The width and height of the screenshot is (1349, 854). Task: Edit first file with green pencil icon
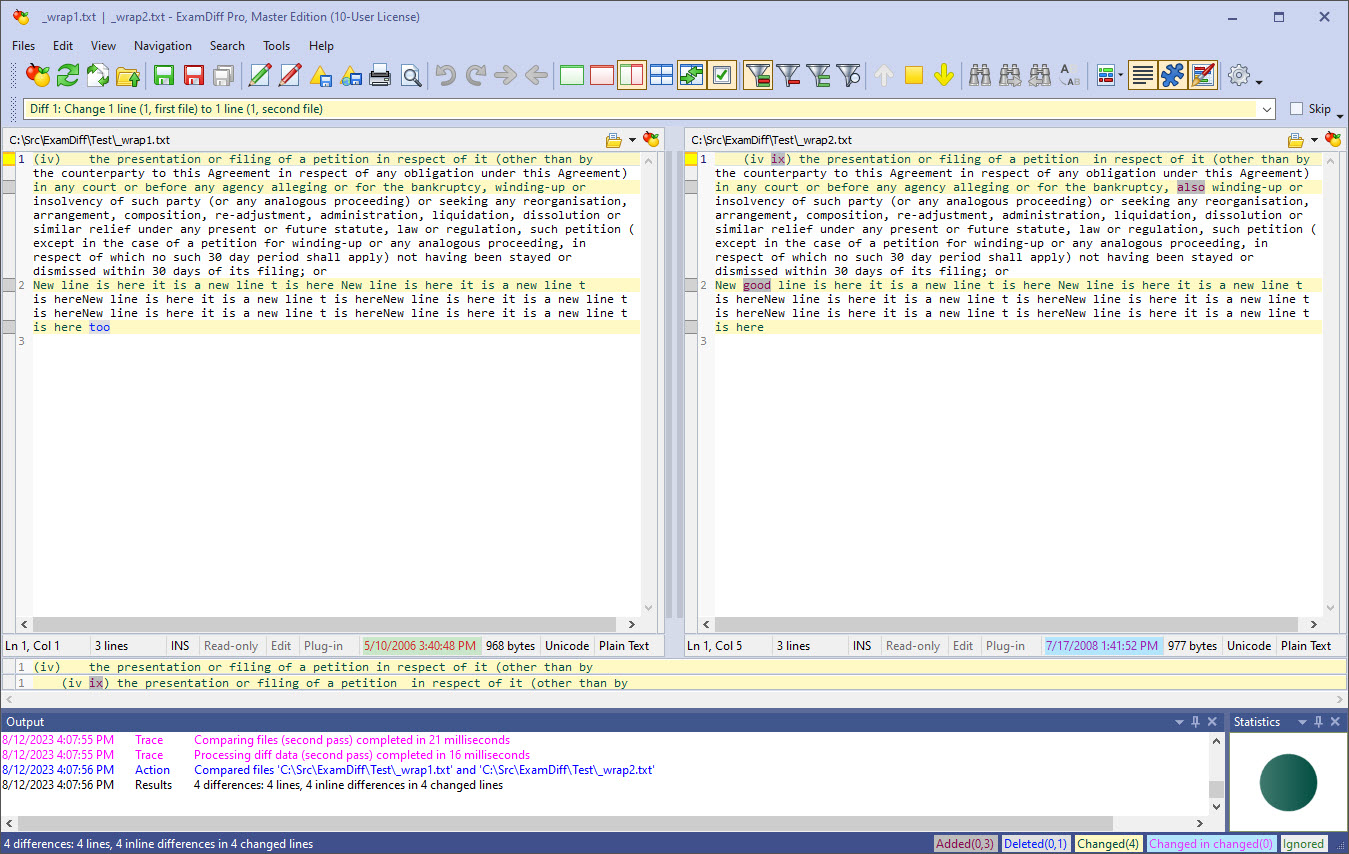click(260, 75)
